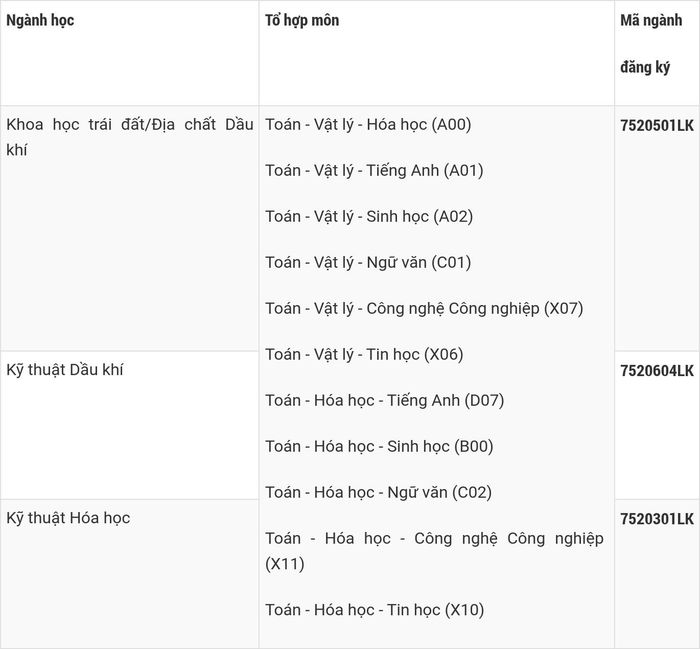This screenshot has width=700, height=649.
Task: Click the (X11) subject combination line
Action: (434, 551)
